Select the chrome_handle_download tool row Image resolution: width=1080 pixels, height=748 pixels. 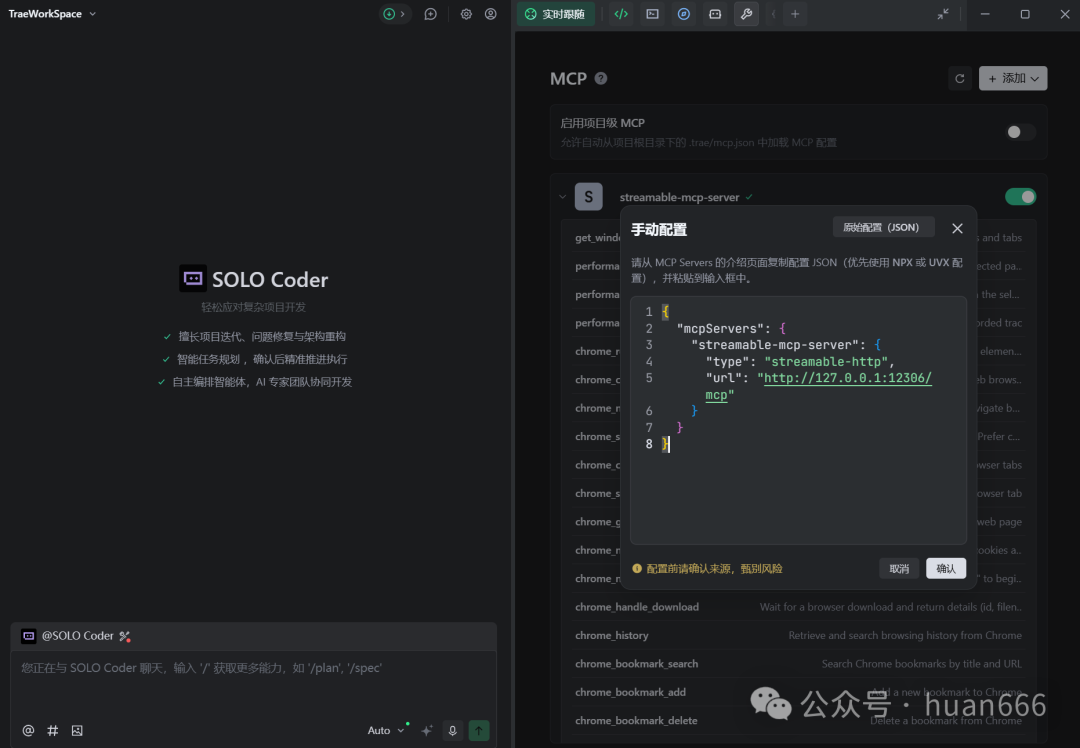point(798,607)
